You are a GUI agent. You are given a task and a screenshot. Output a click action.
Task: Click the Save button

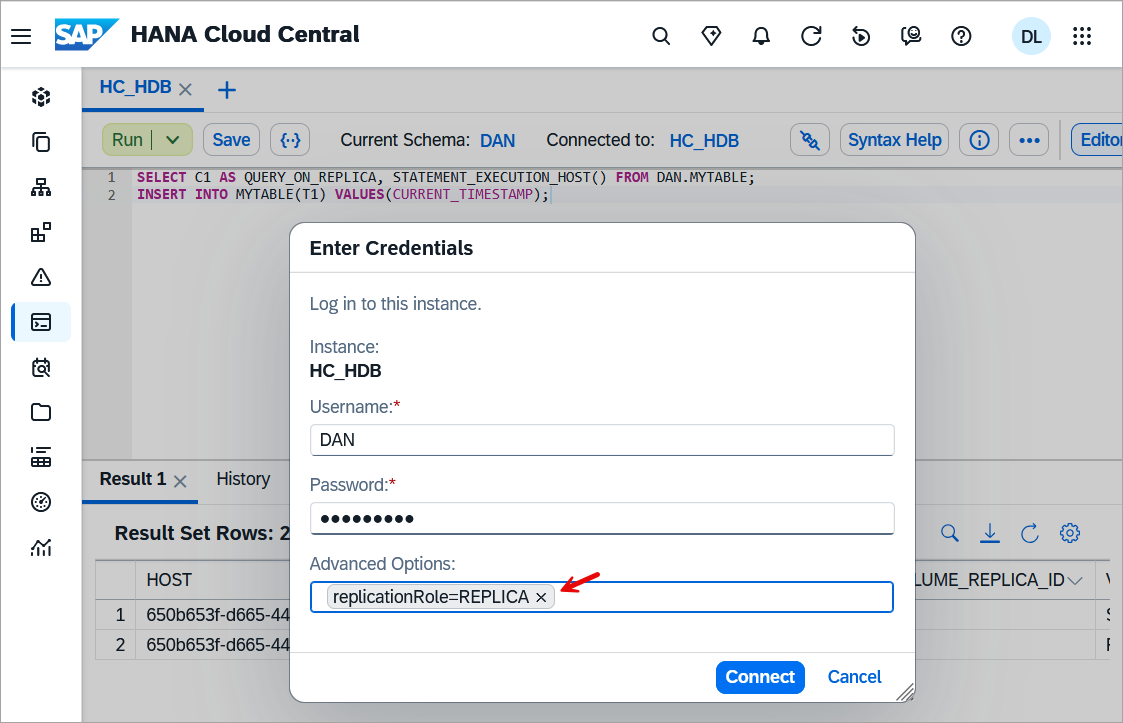[231, 140]
